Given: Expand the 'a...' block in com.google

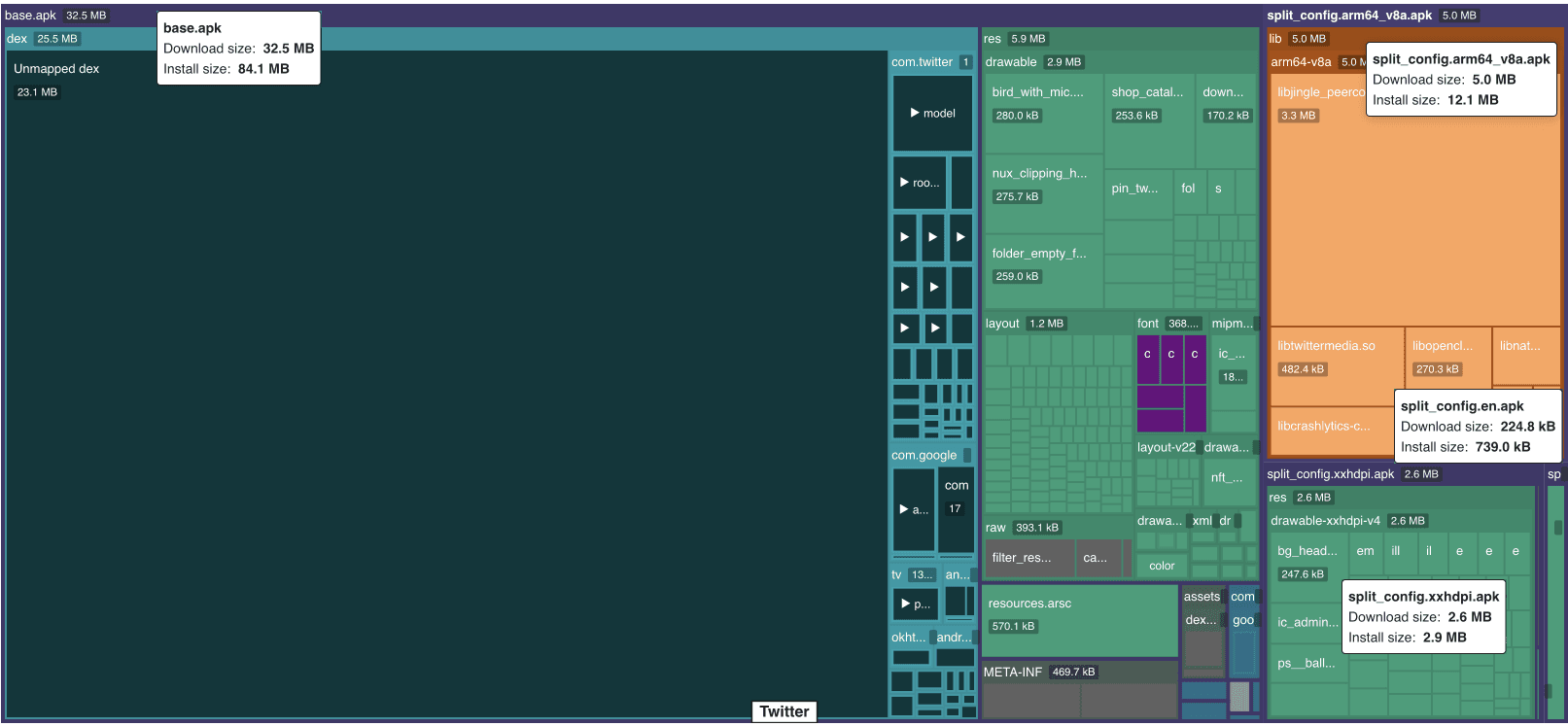Looking at the screenshot, I should [x=913, y=509].
